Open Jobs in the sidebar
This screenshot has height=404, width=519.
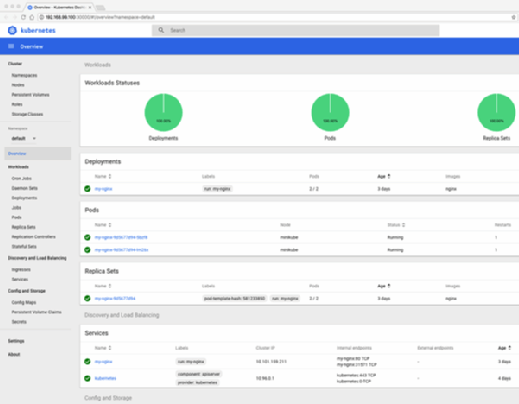tap(16, 208)
